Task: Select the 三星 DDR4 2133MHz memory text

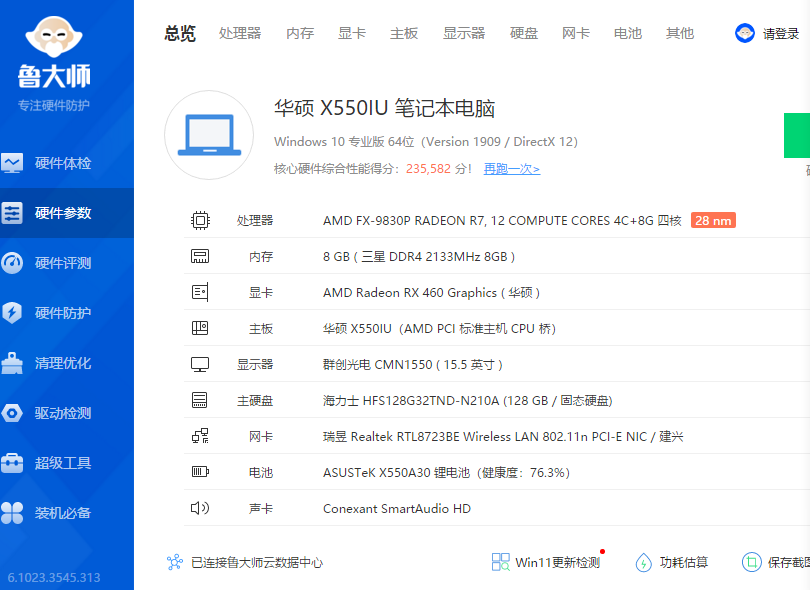Action: click(419, 257)
